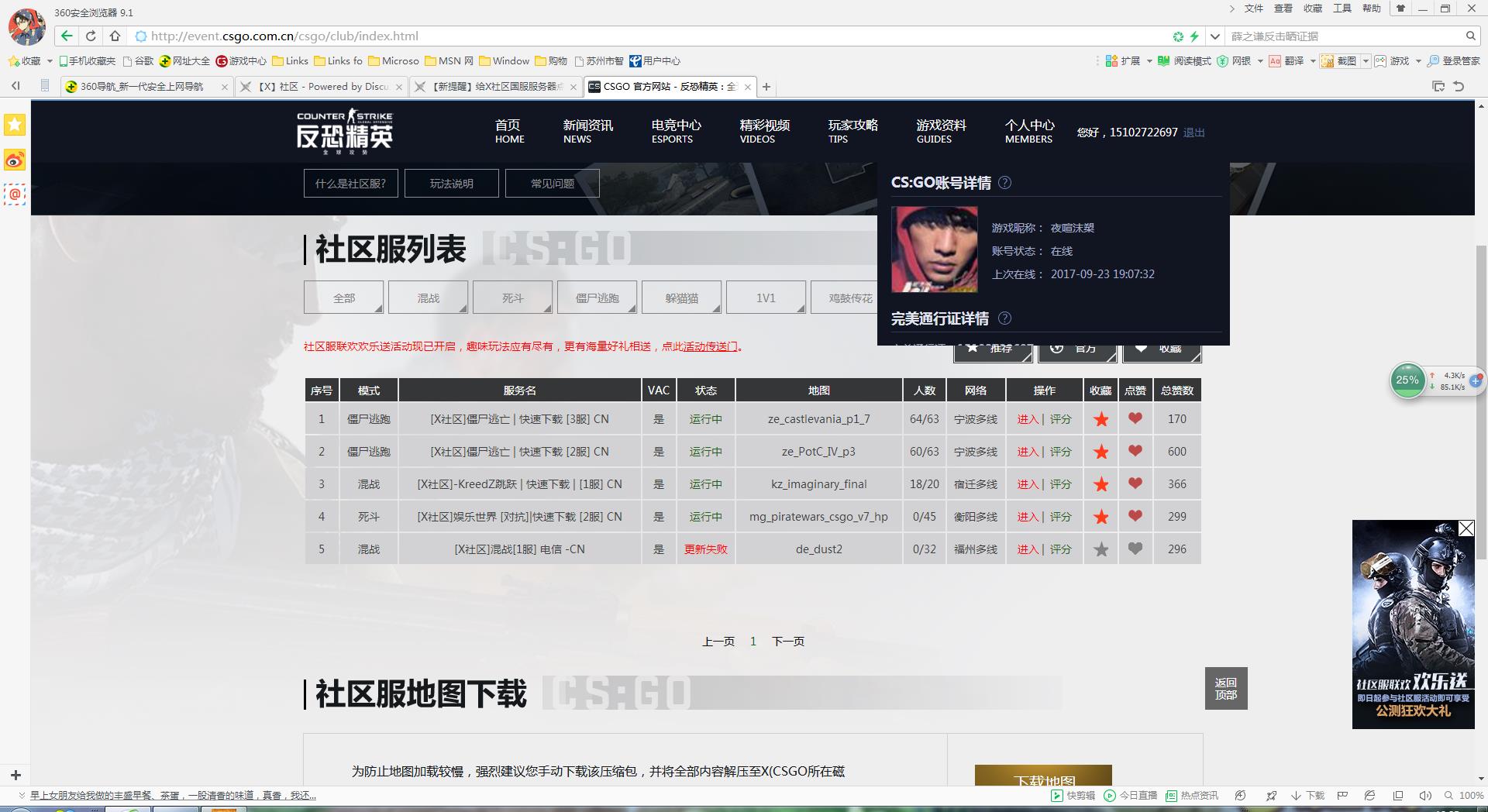Open the 电竞中心 ESPORTS navigation menu
1488x812 pixels.
pyautogui.click(x=676, y=131)
